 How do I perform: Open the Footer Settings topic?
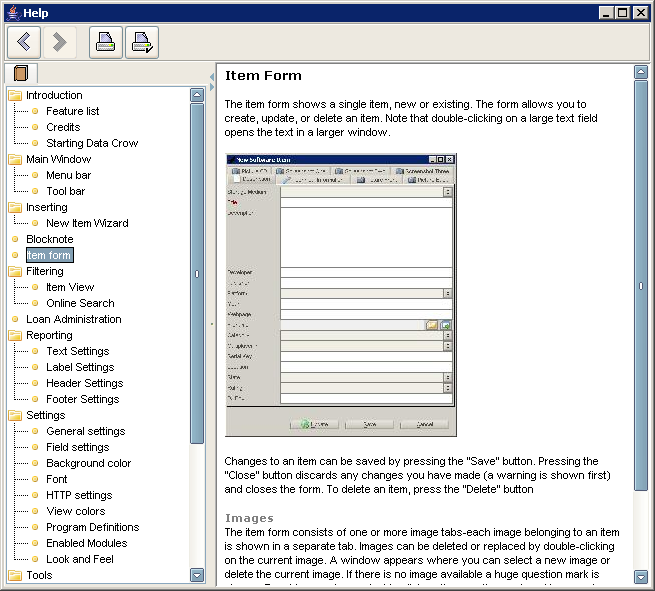83,399
